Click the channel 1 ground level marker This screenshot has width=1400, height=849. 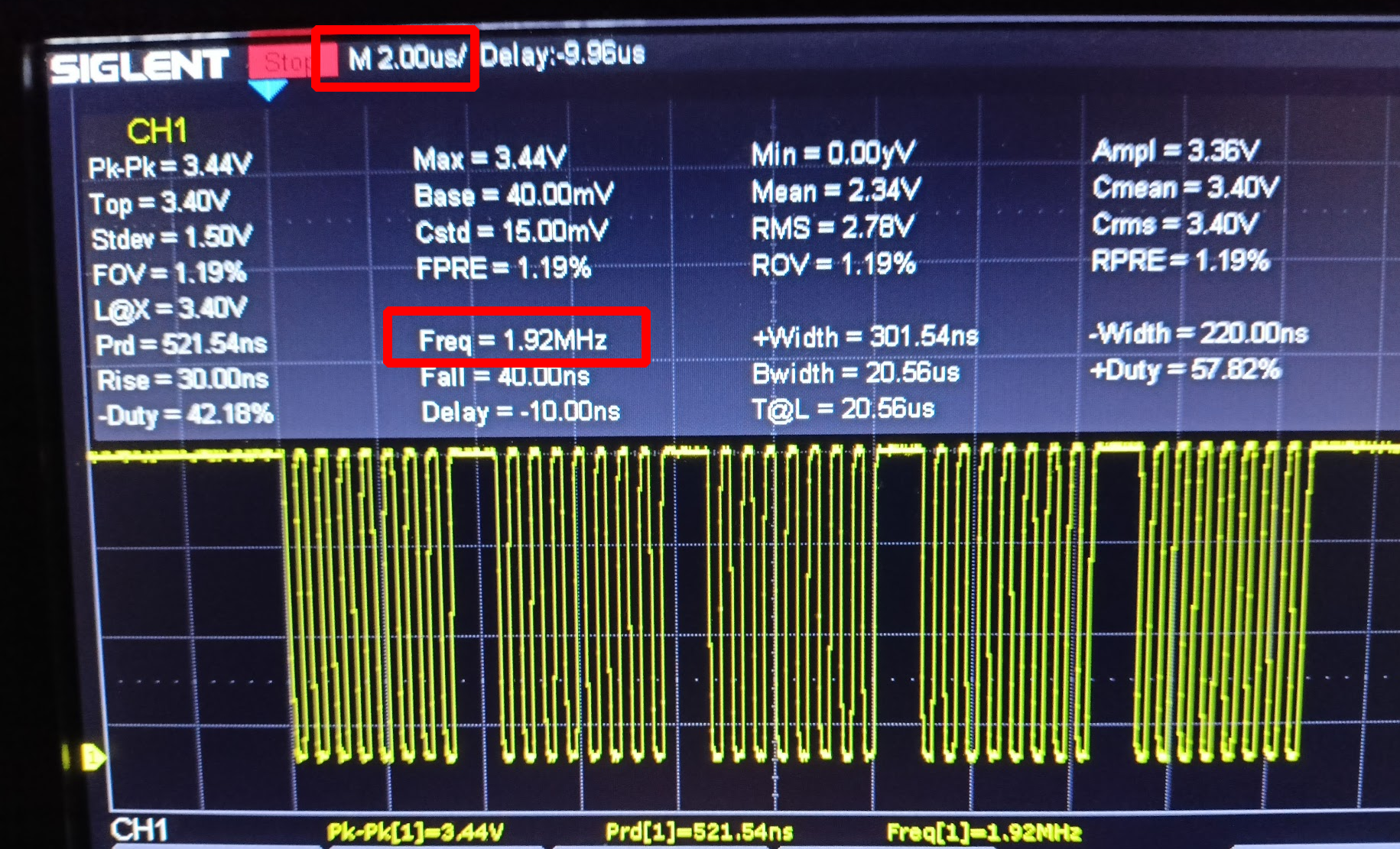coord(93,757)
